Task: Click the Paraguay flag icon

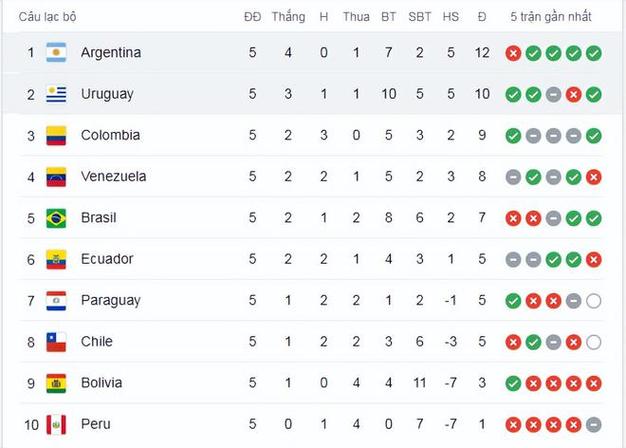Action: tap(56, 301)
